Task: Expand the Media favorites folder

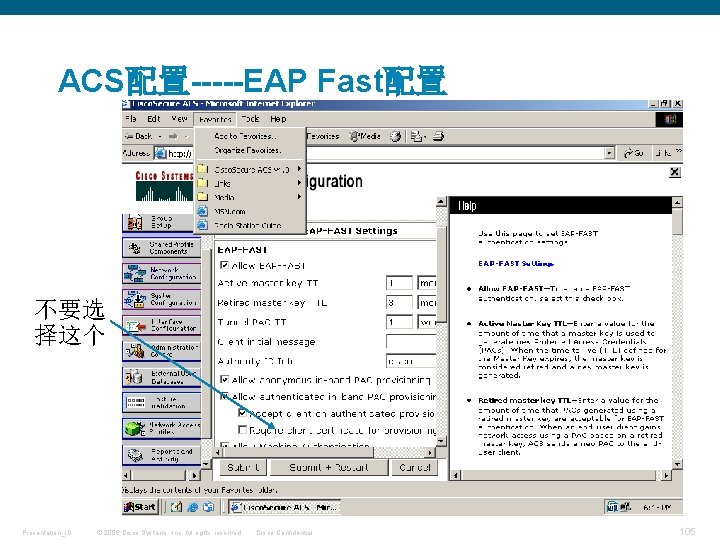Action: pos(250,197)
